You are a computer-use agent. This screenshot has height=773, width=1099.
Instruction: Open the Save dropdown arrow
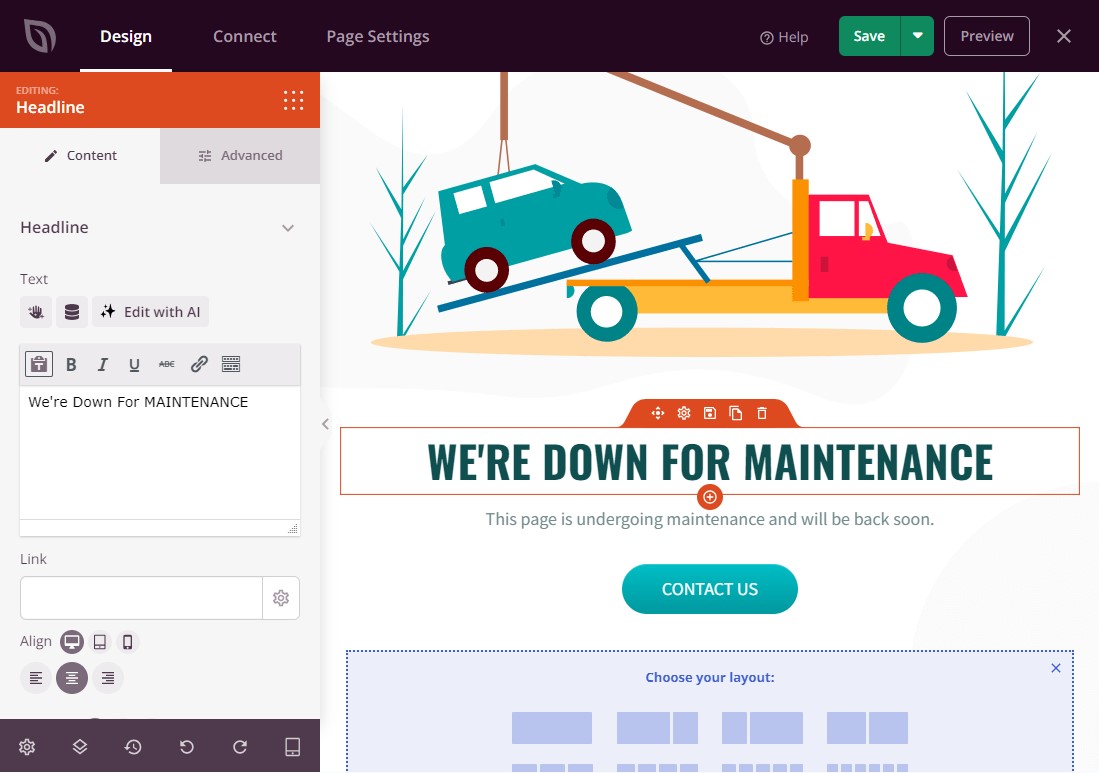(917, 36)
